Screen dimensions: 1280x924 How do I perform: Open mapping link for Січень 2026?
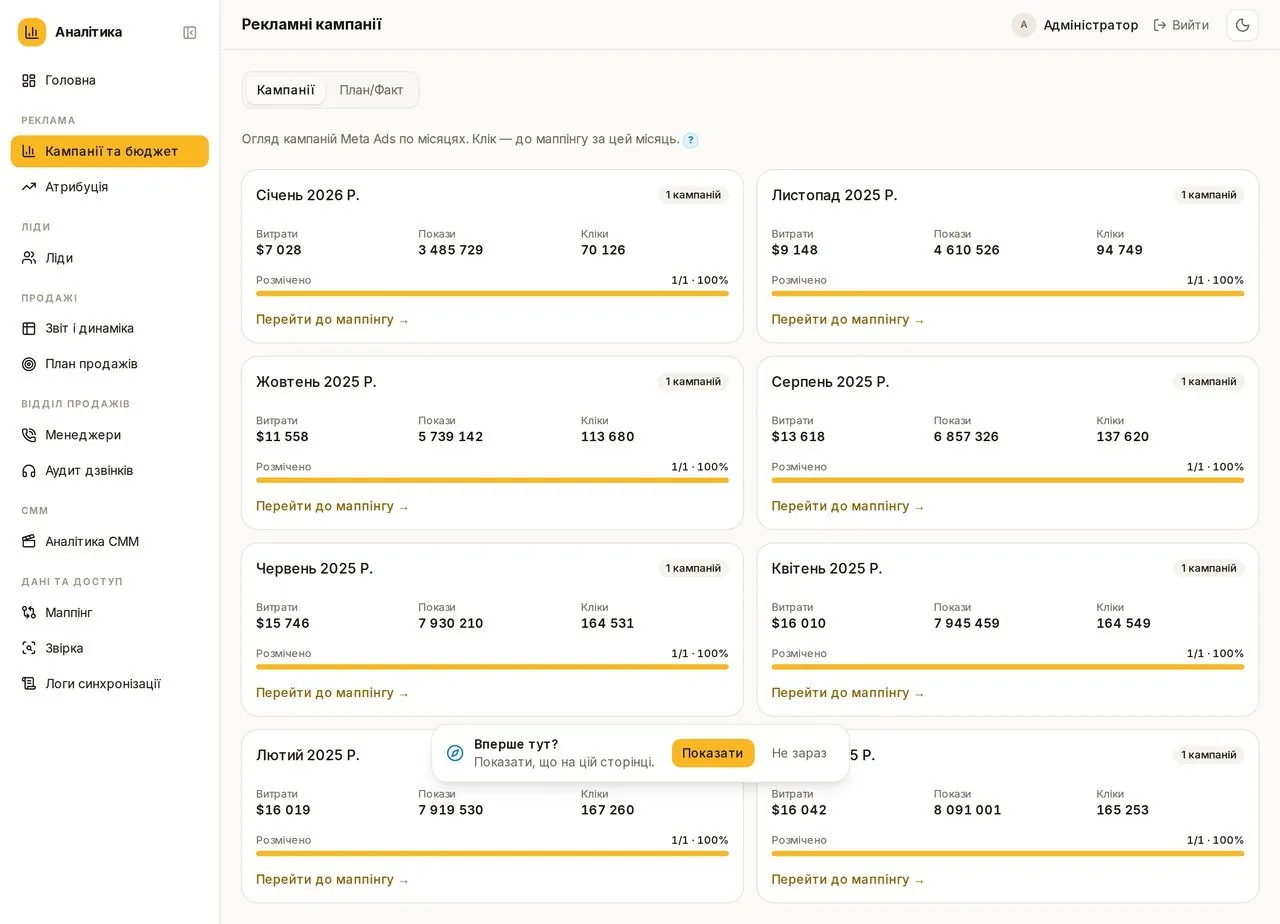coord(332,320)
